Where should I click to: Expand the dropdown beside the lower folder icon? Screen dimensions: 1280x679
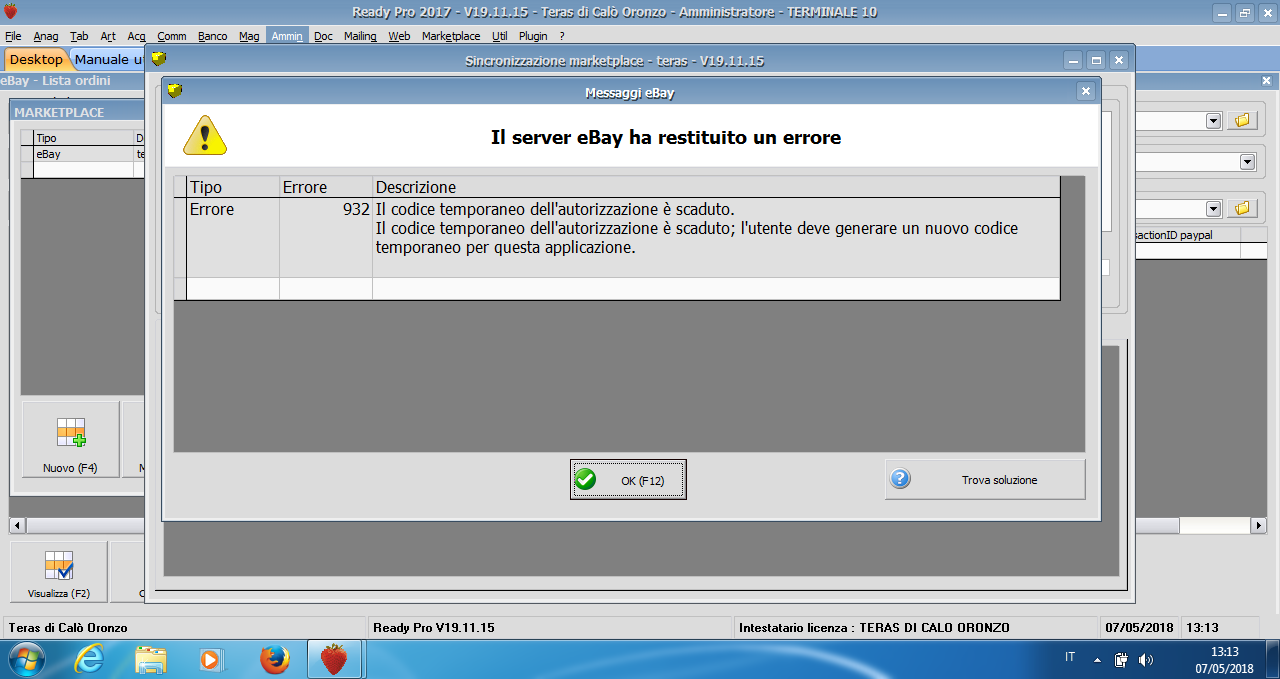coord(1214,208)
